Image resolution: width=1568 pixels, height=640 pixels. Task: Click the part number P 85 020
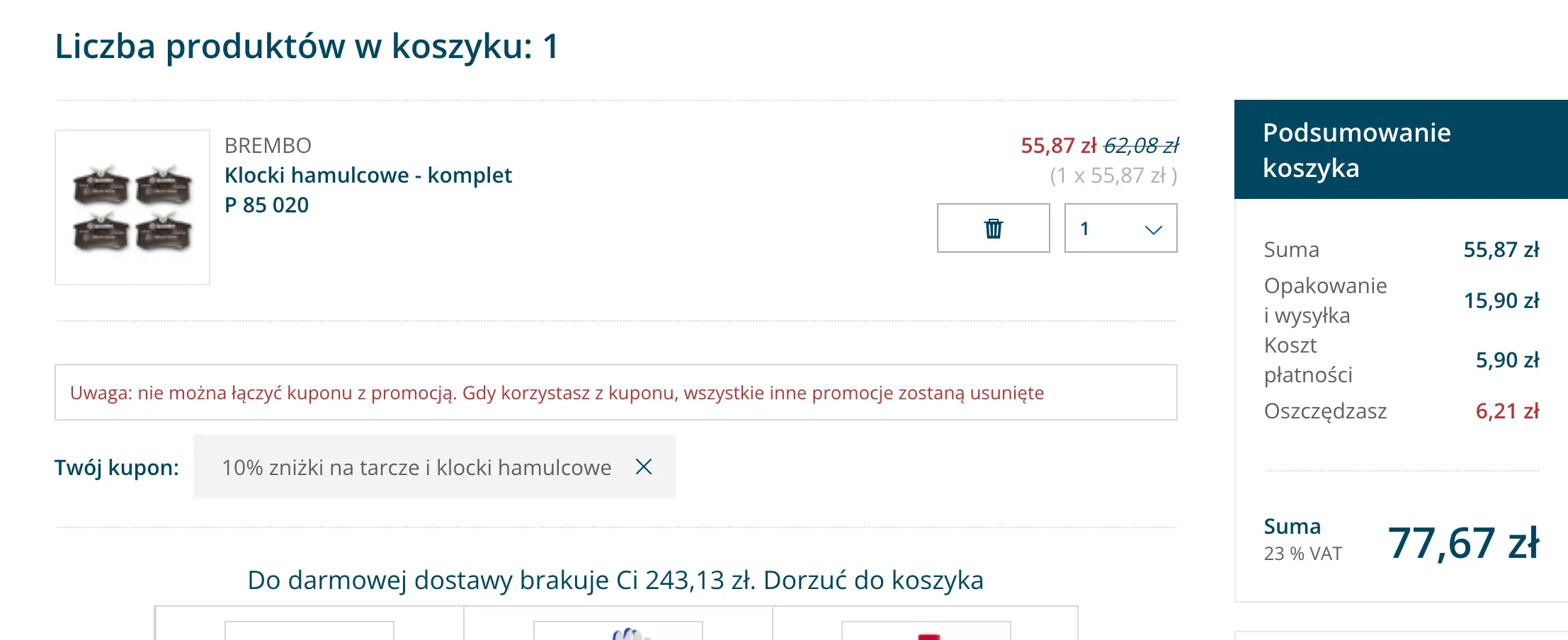tap(266, 205)
